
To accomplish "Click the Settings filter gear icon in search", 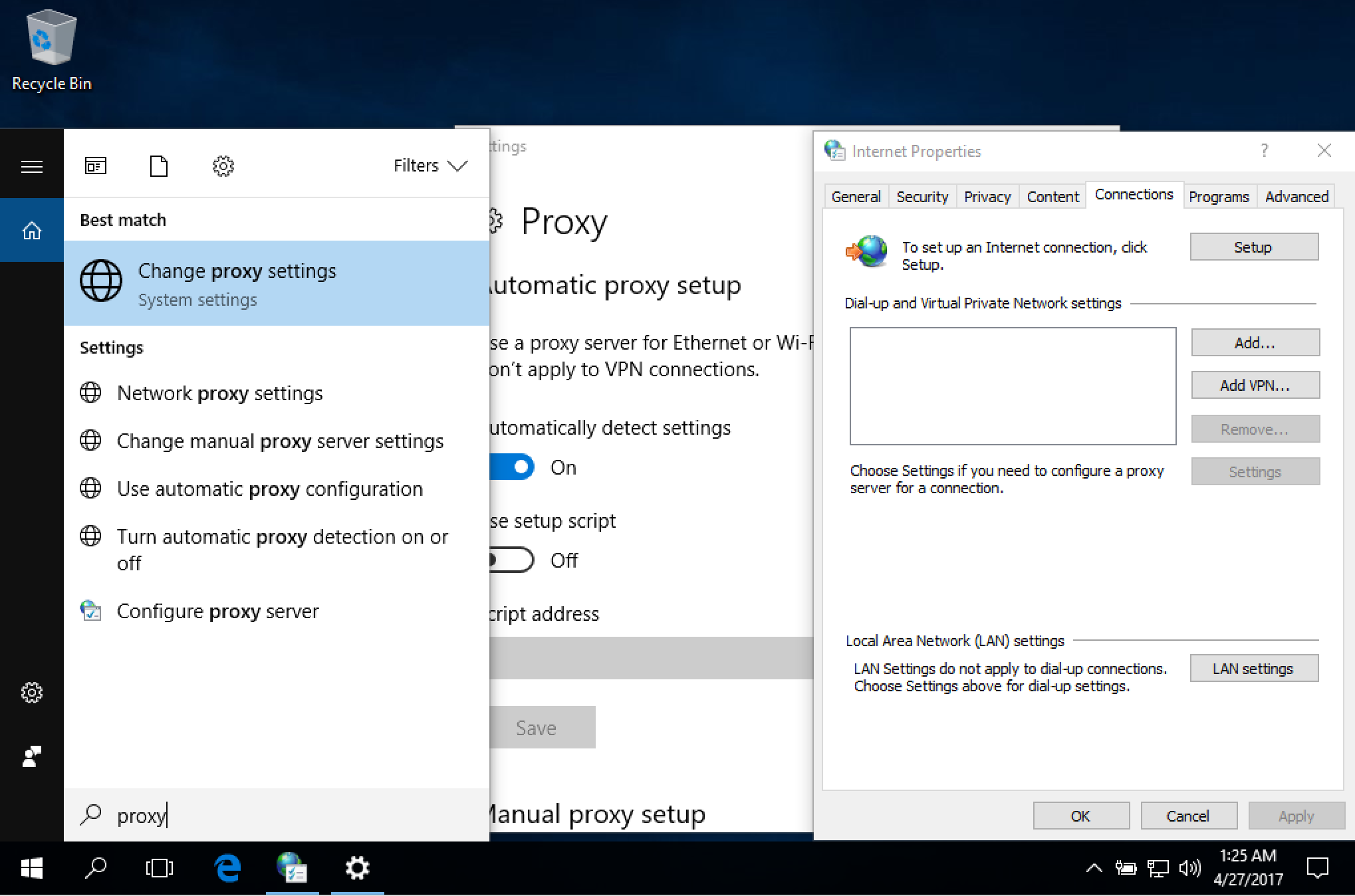I will [223, 166].
